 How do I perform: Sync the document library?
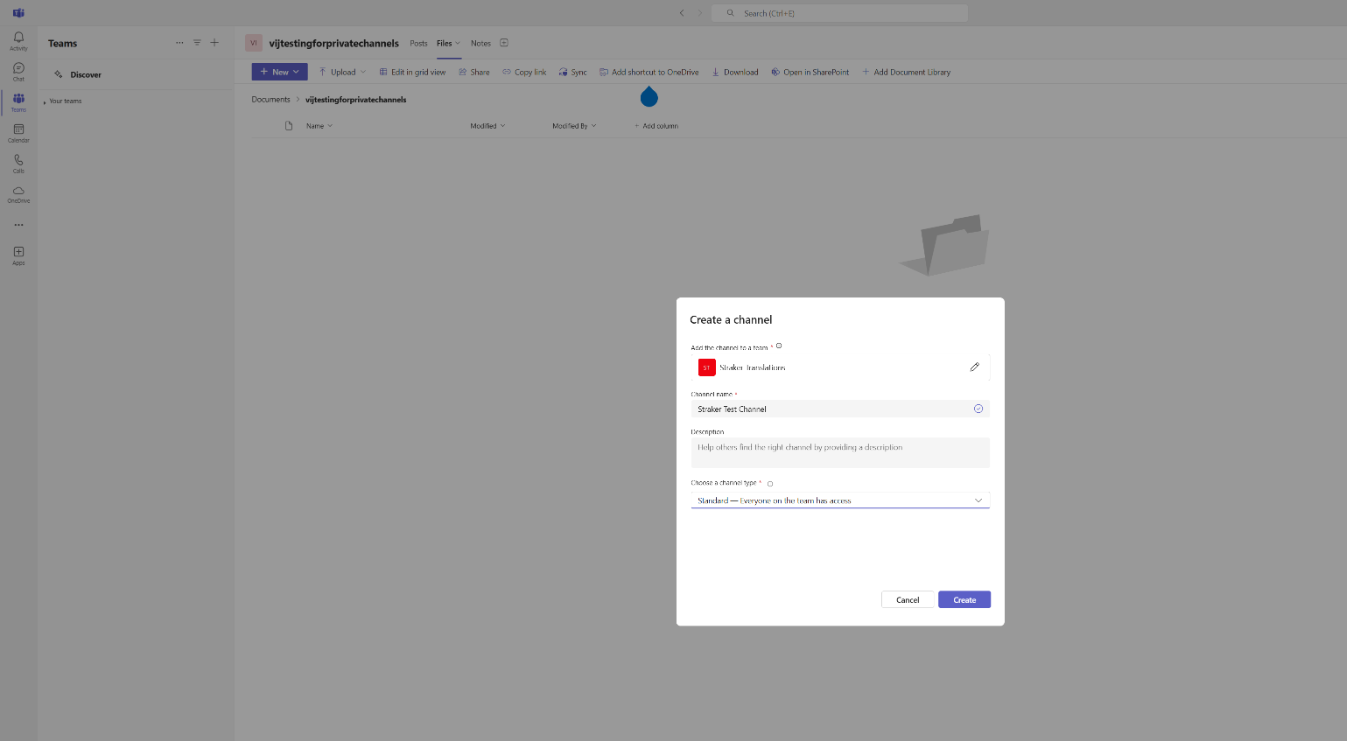tap(572, 71)
